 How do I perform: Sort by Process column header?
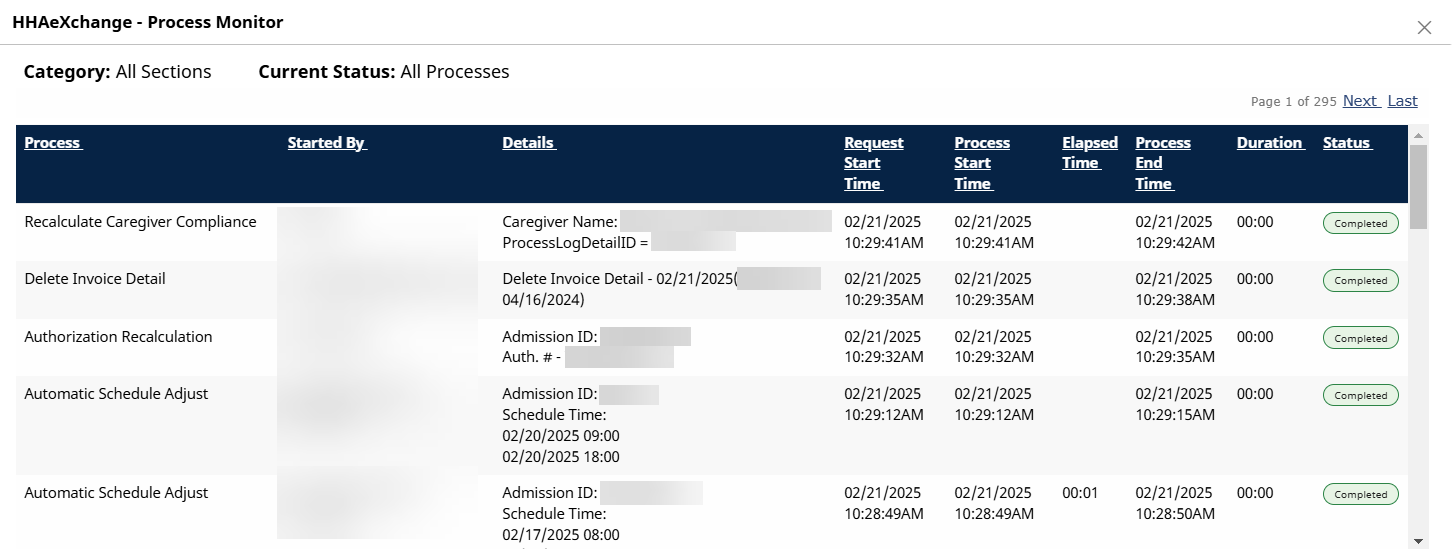click(x=53, y=143)
